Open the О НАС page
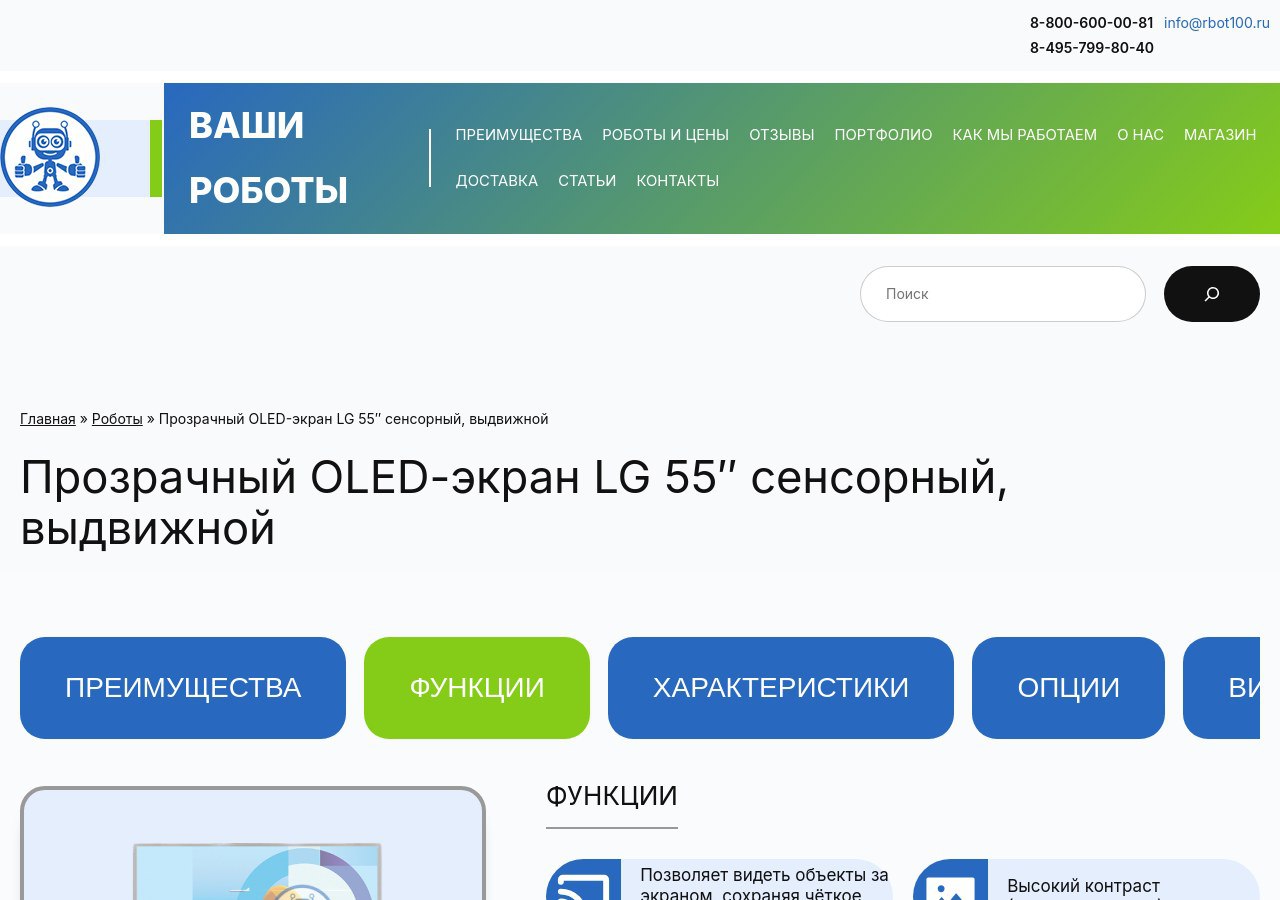 tap(1140, 135)
